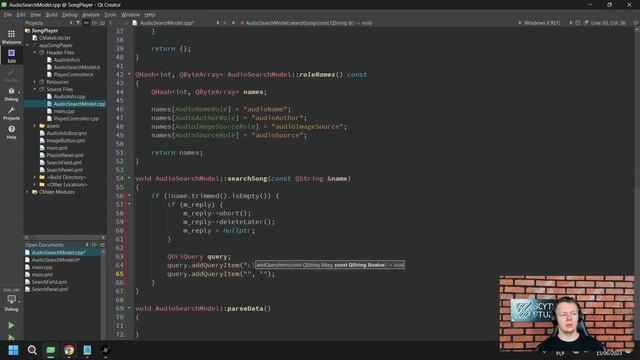640x360 pixels.
Task: Open the Build menu
Action: (51, 14)
